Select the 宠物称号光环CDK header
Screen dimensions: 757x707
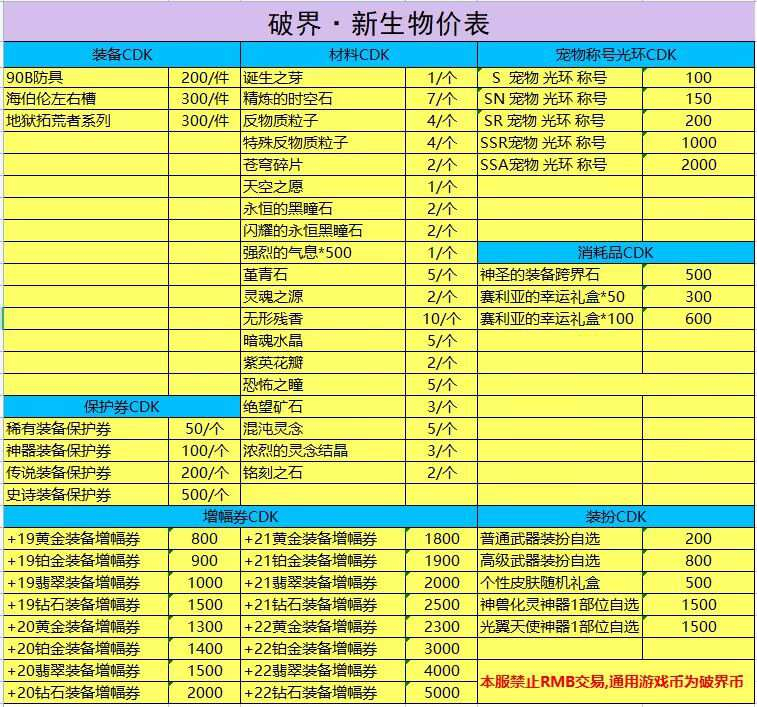coord(616,55)
